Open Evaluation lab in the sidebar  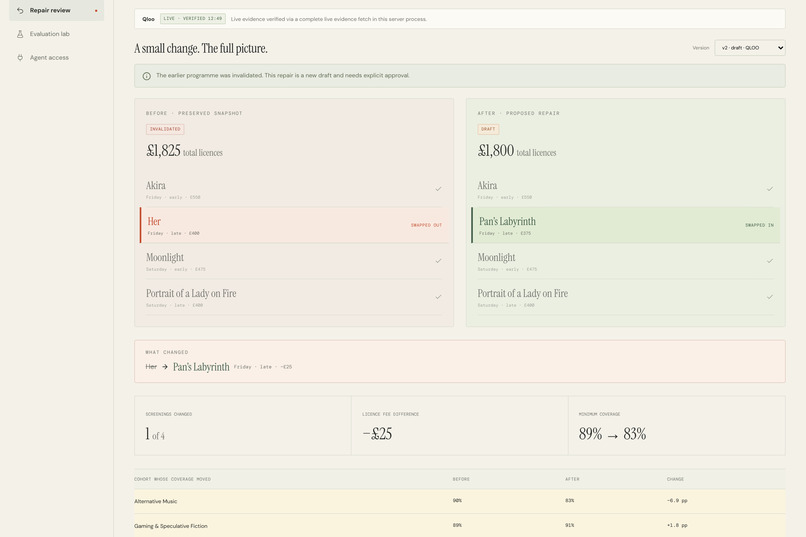[49, 34]
